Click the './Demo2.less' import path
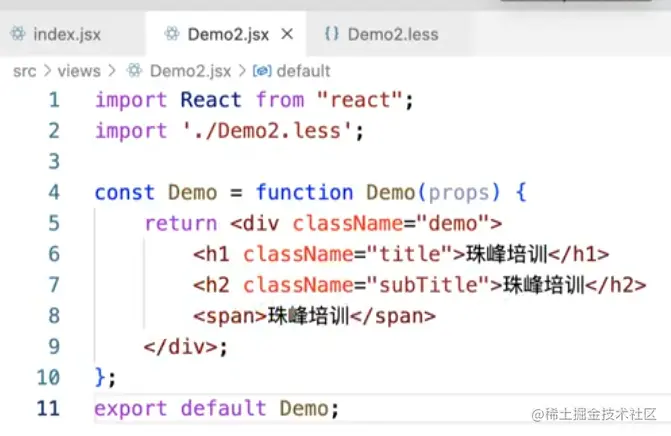Screen dimensions: 671x436 [x=267, y=131]
